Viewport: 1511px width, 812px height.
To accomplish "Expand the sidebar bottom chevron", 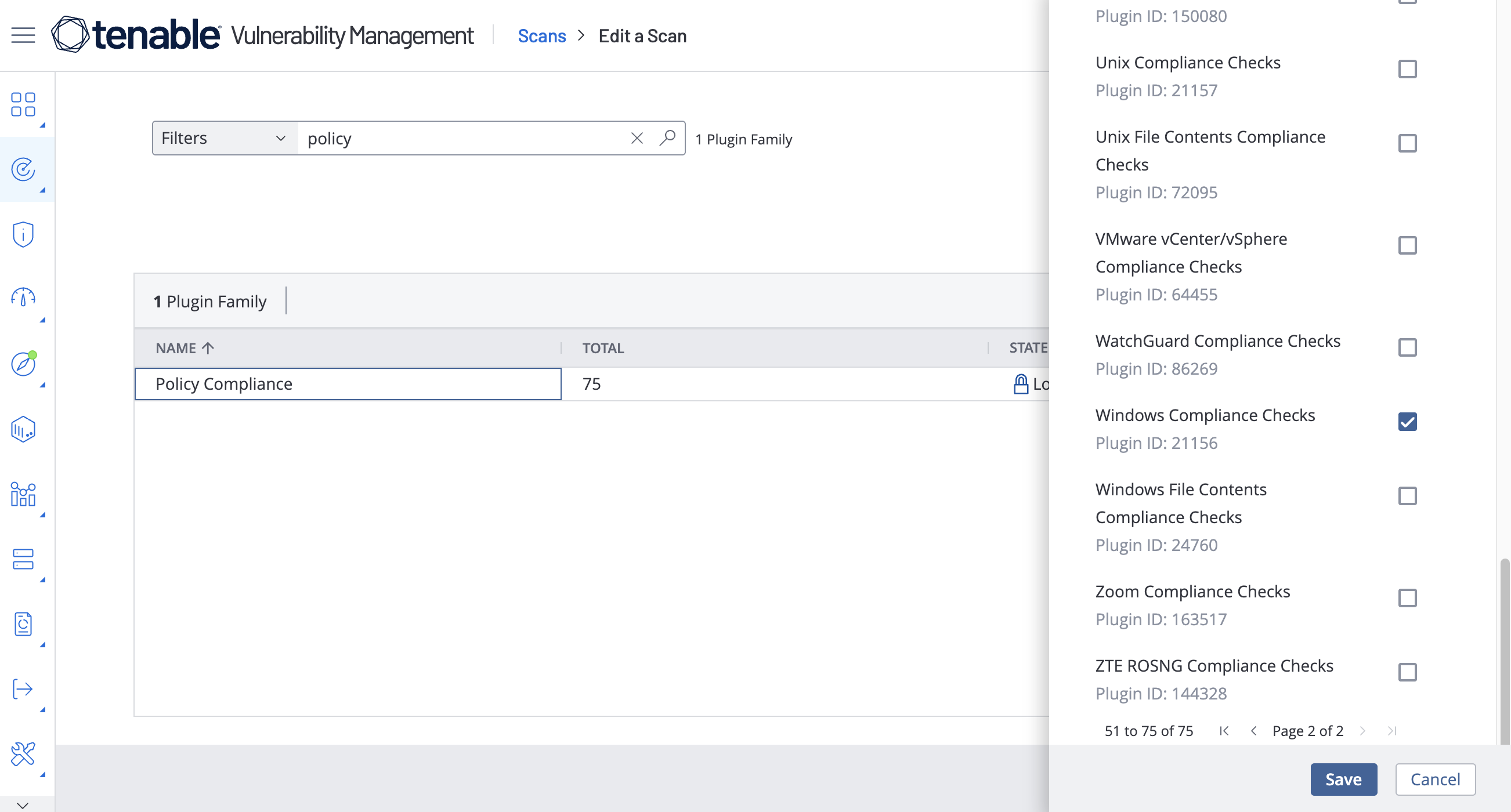I will click(23, 805).
